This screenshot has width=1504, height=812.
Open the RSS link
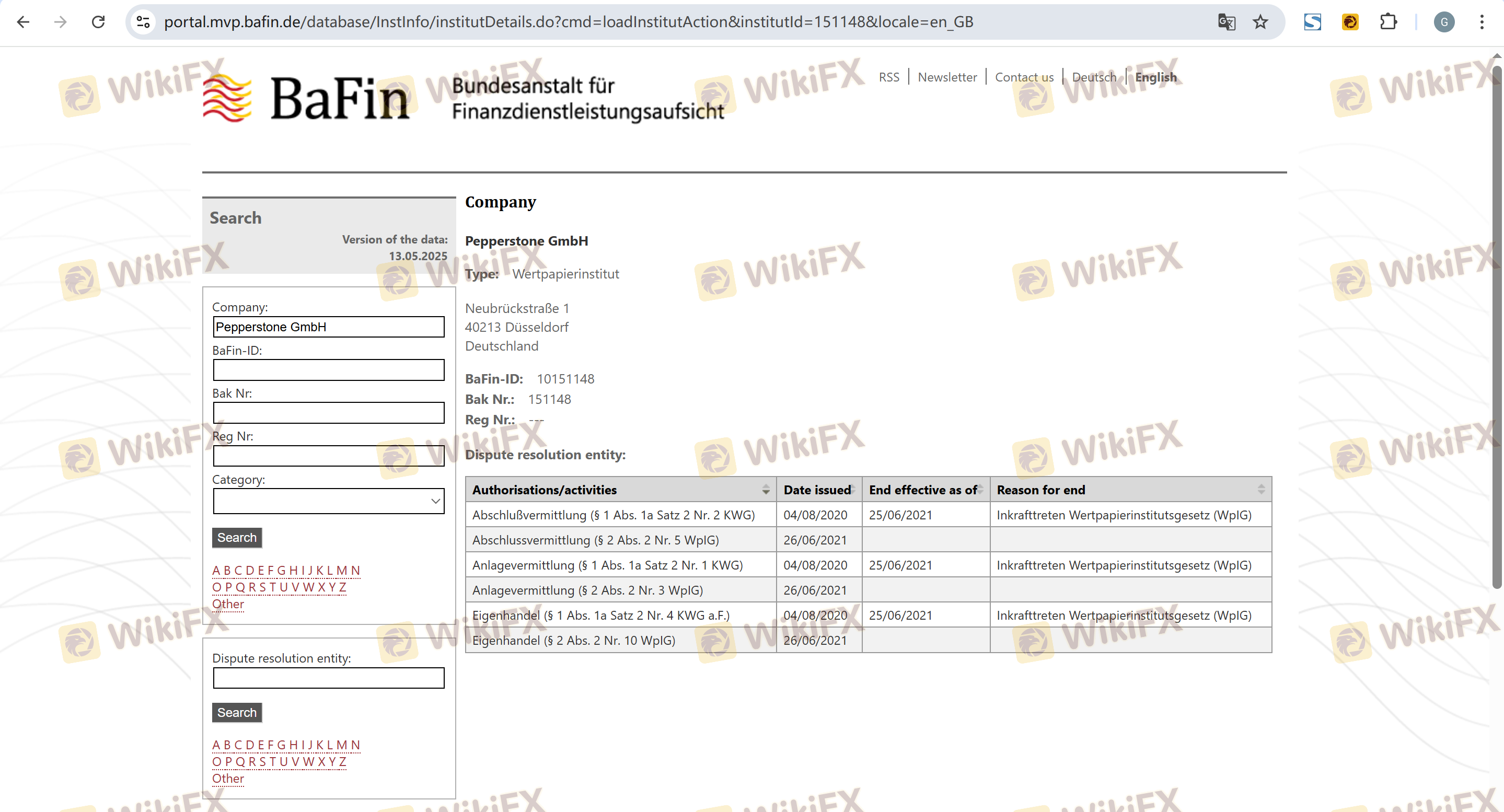(x=888, y=77)
